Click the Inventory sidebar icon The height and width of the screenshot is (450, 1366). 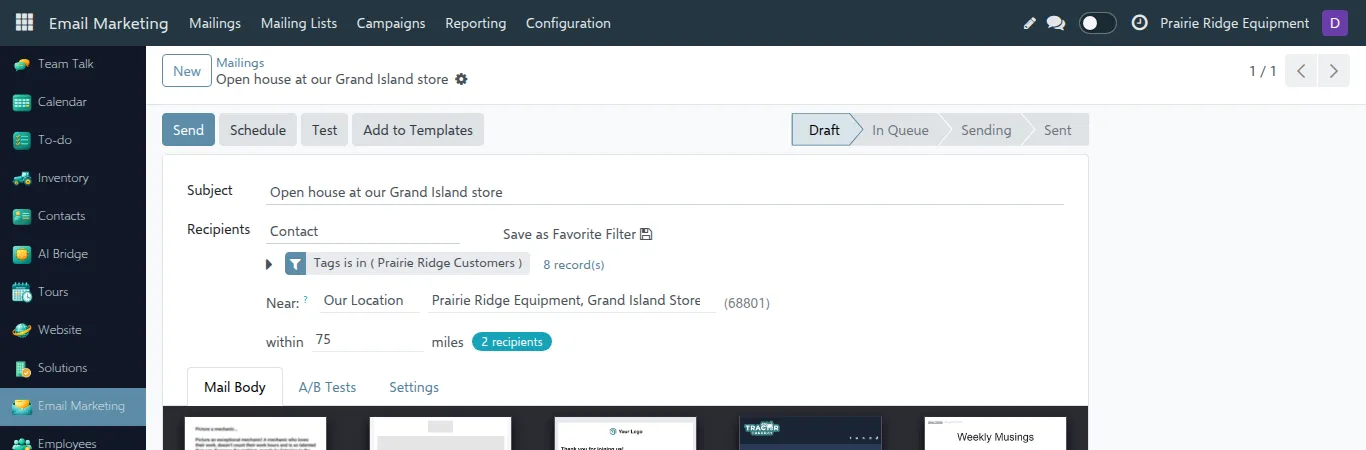coord(21,178)
